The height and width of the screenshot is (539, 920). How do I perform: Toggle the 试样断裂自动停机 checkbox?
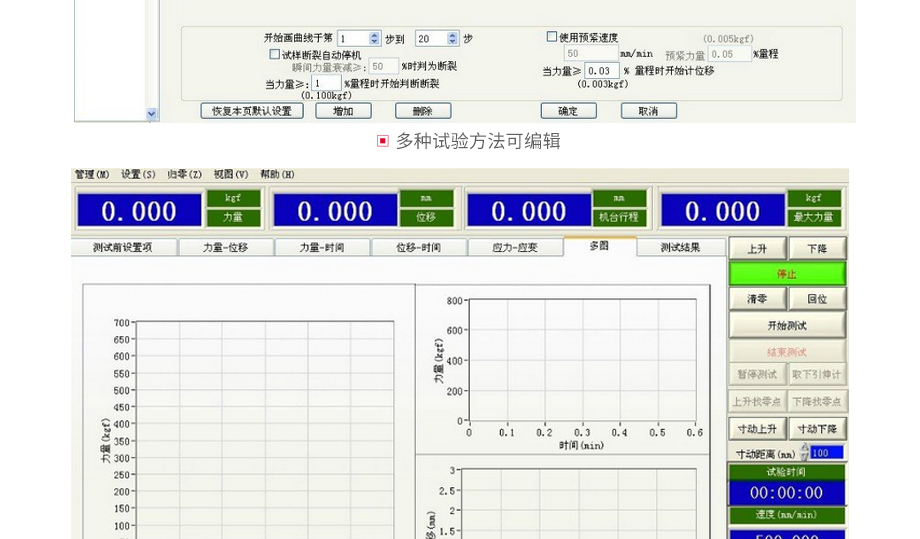point(275,54)
